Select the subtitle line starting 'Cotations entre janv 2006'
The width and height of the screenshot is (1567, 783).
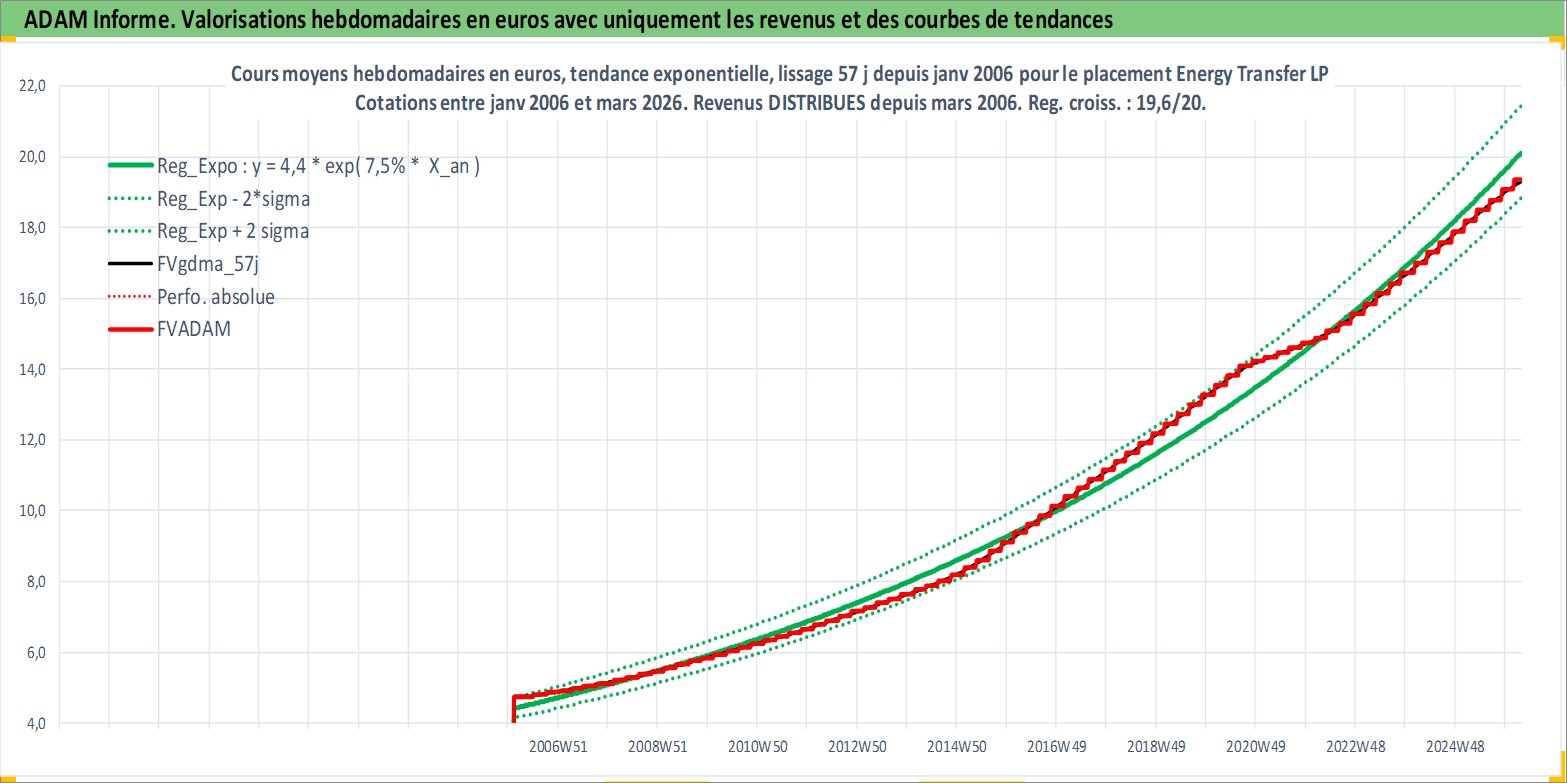point(781,103)
